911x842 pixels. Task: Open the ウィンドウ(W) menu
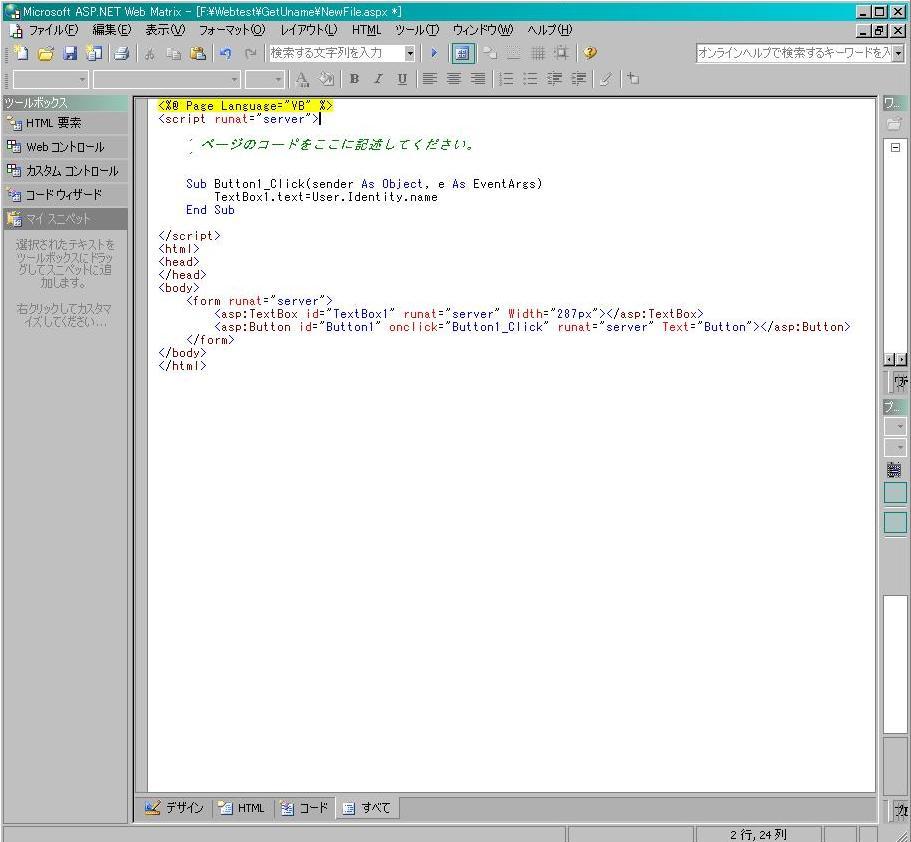click(483, 30)
